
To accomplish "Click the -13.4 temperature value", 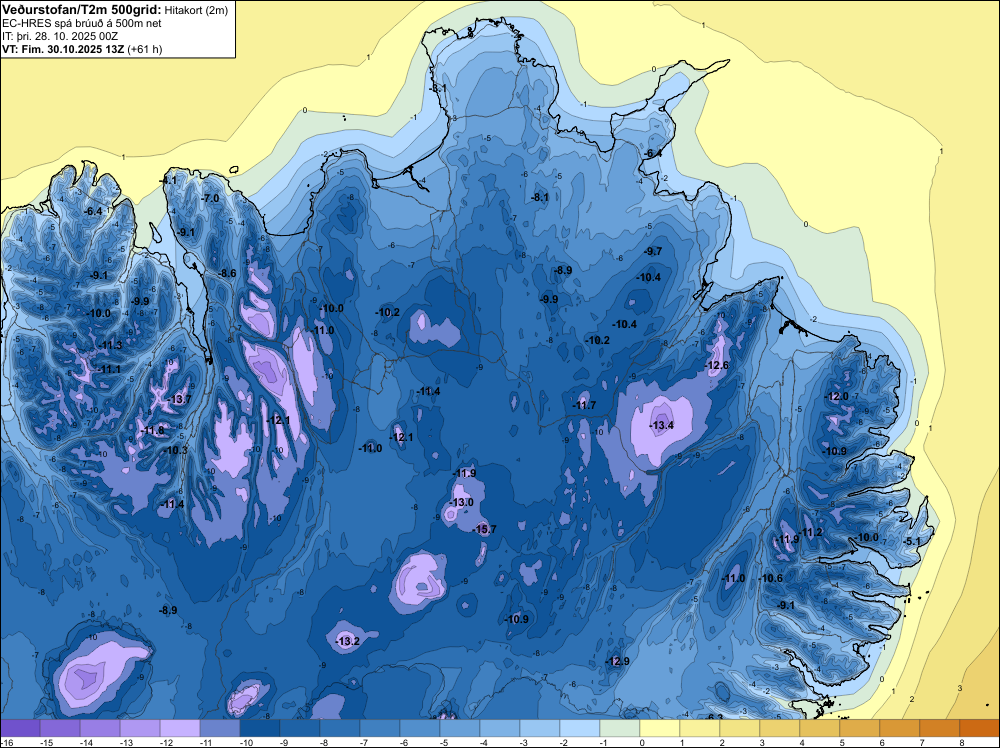I will pyautogui.click(x=661, y=425).
